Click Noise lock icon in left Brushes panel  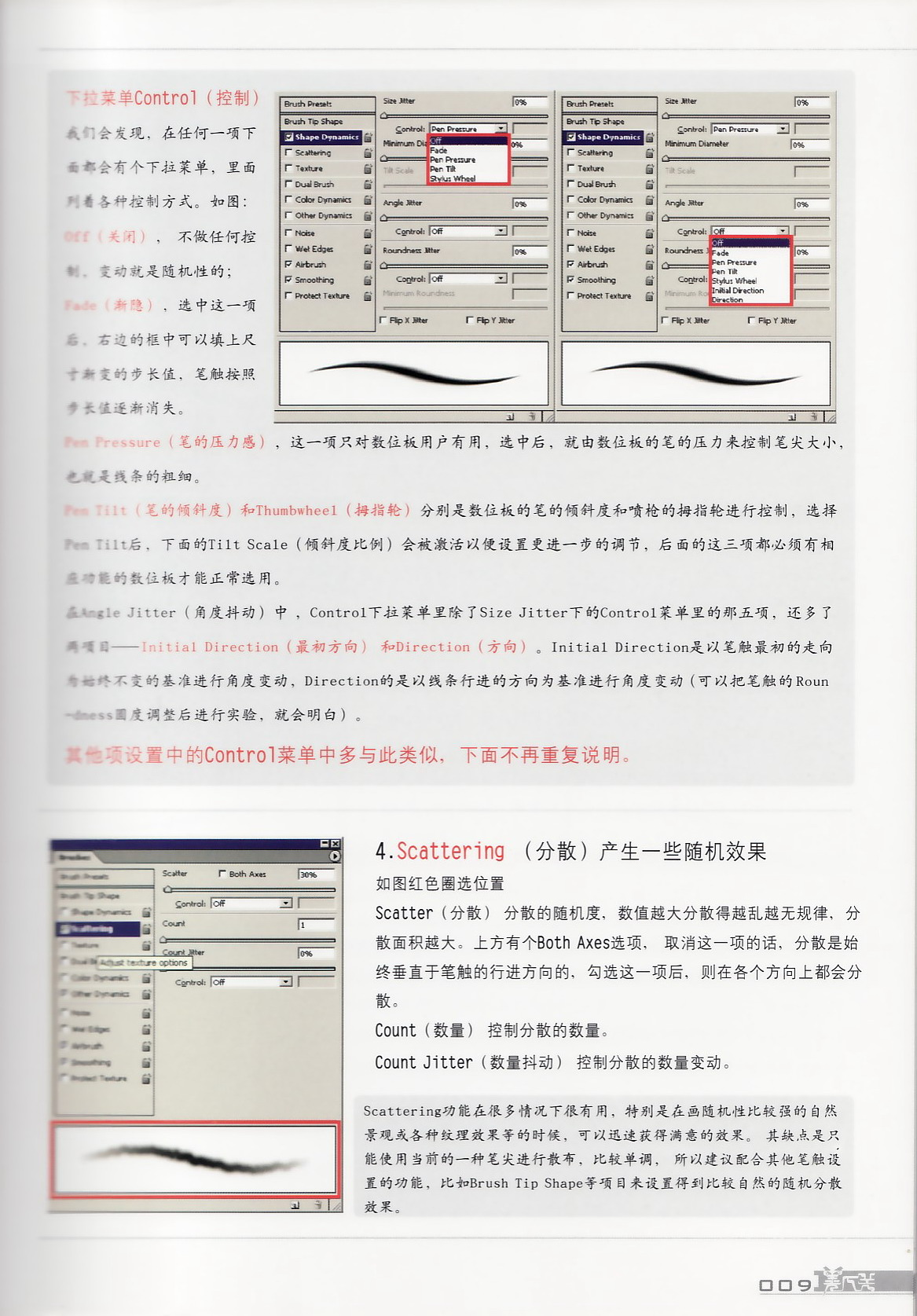[x=368, y=233]
